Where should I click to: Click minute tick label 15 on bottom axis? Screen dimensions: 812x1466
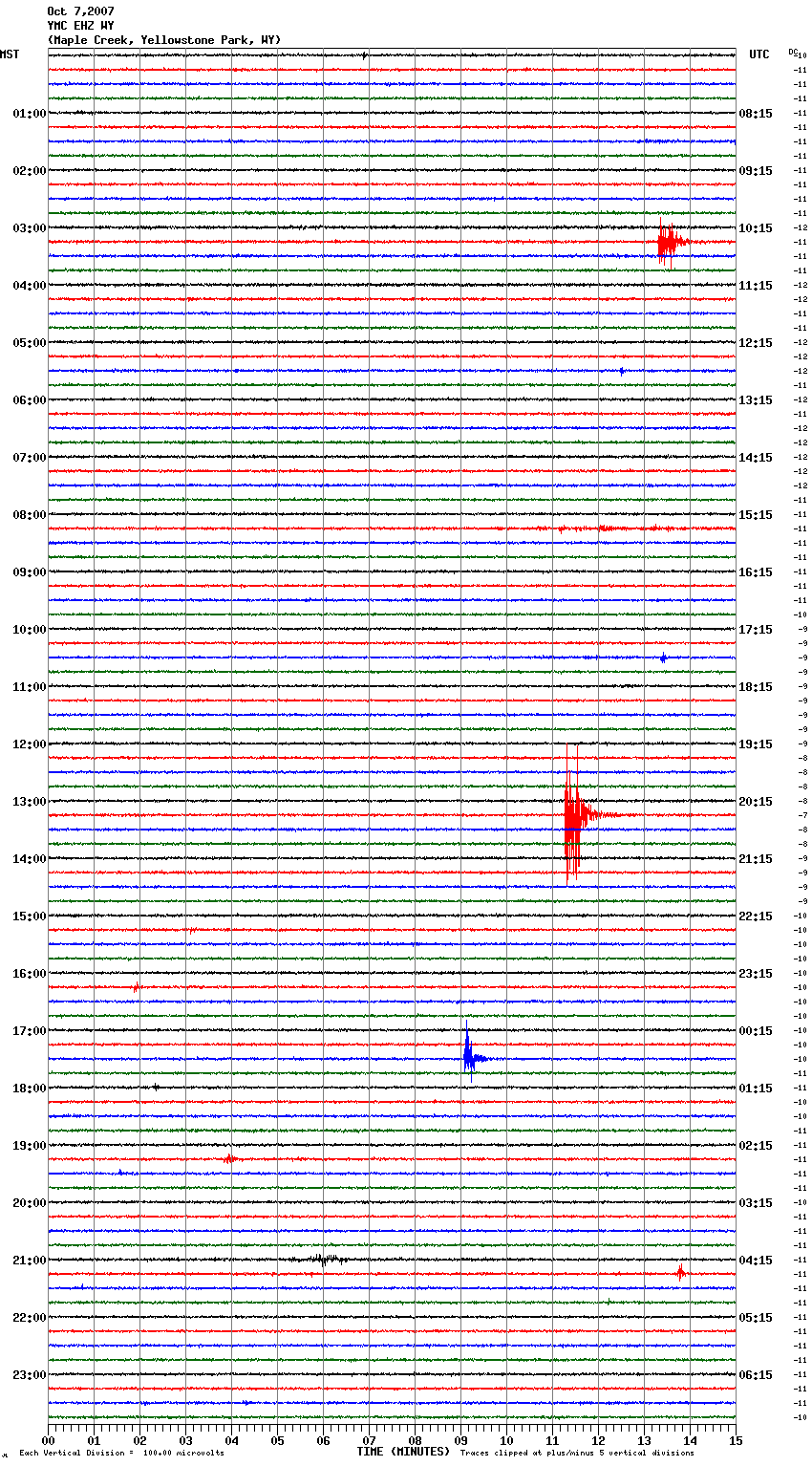click(x=736, y=1441)
